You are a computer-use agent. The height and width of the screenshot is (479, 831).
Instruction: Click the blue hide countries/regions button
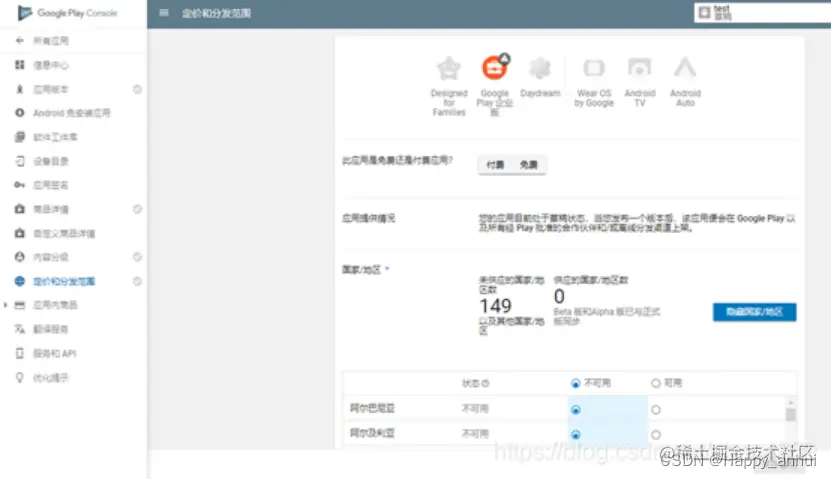pyautogui.click(x=754, y=312)
